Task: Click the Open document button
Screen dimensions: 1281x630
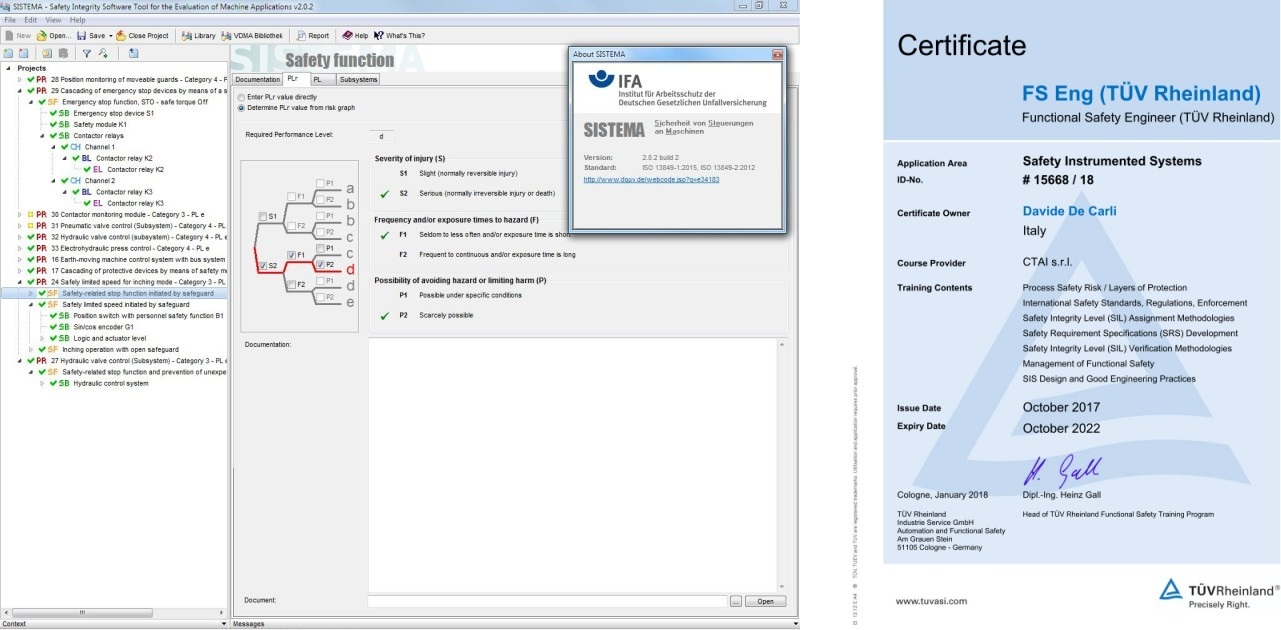Action: (766, 601)
